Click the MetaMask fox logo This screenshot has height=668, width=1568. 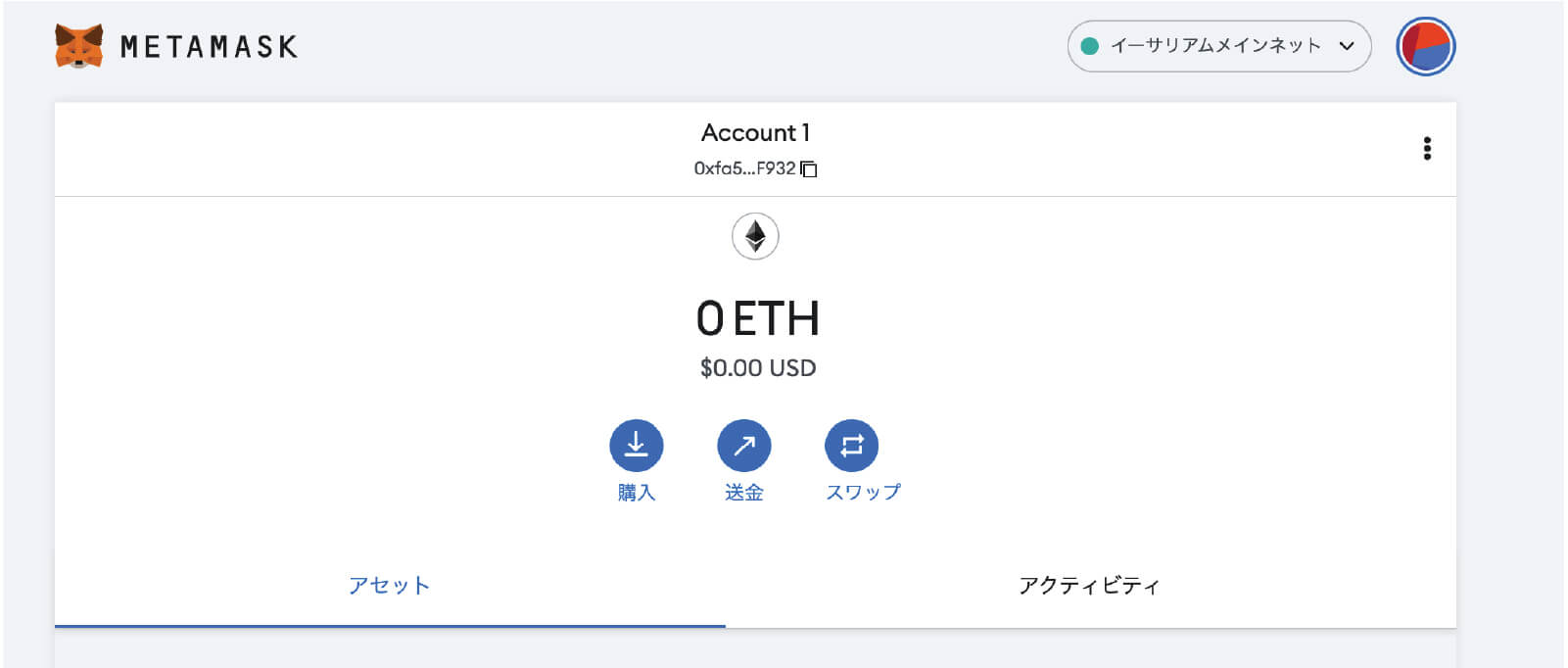tap(78, 46)
